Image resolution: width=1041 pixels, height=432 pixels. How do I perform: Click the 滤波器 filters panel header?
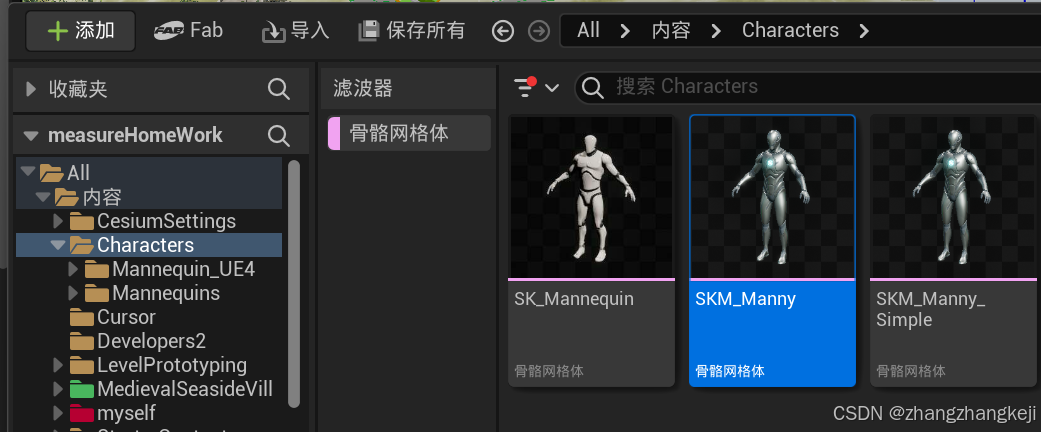408,88
